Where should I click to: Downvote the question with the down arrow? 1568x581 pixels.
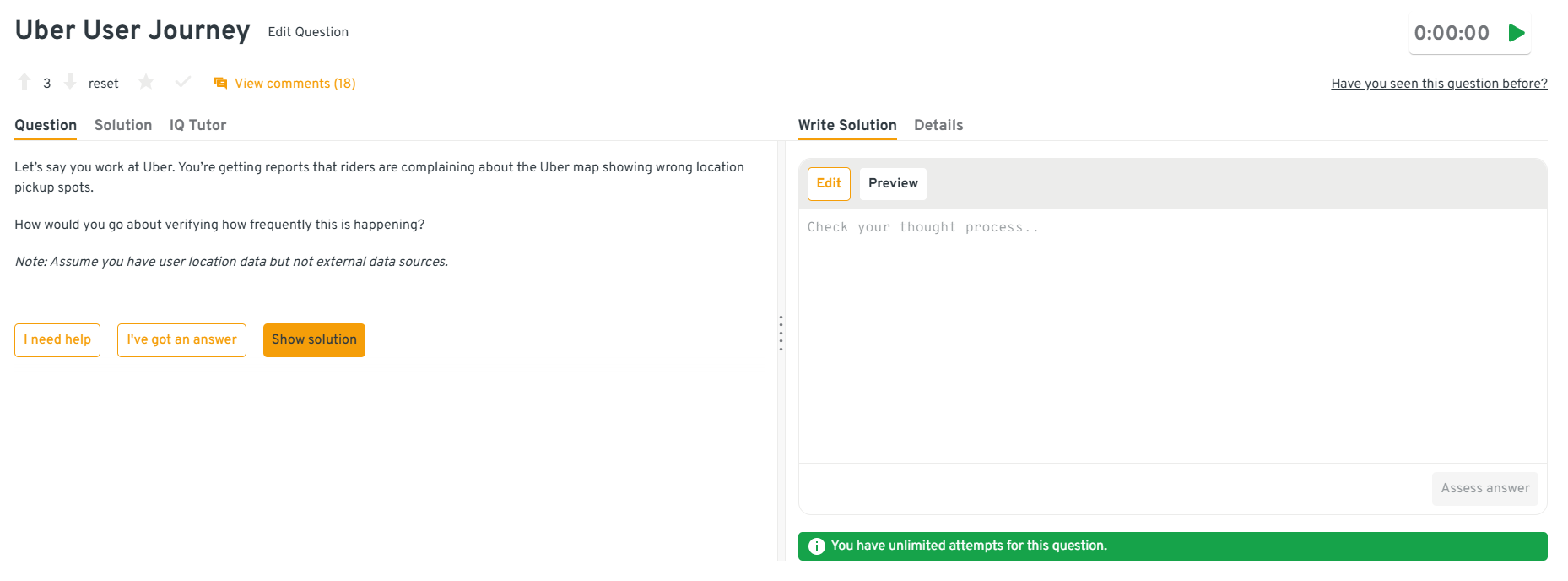(x=70, y=82)
